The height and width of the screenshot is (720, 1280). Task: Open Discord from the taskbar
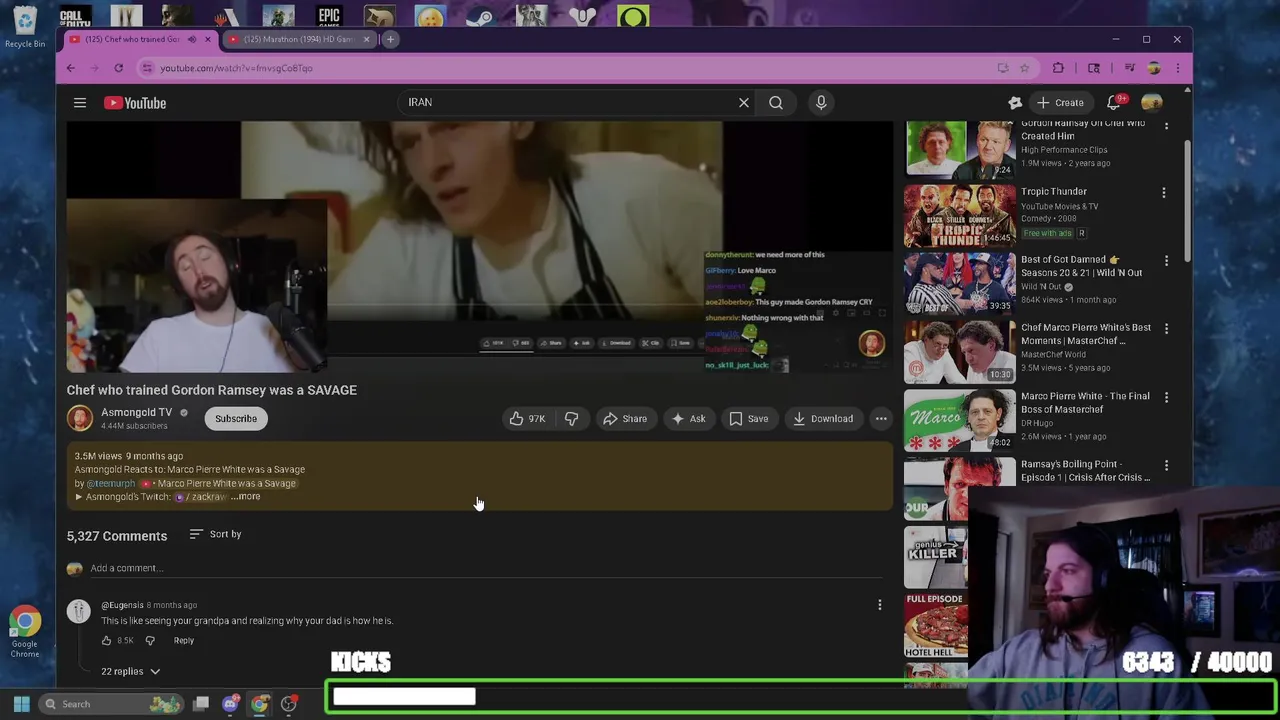click(x=230, y=704)
